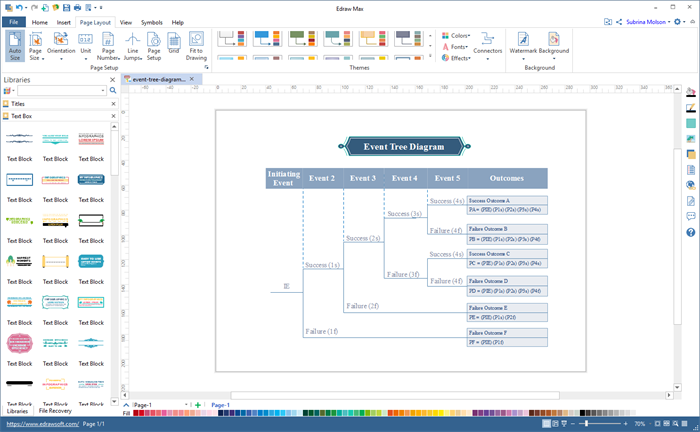Switch to File Recovery tab
The height and width of the screenshot is (432, 700).
point(55,411)
